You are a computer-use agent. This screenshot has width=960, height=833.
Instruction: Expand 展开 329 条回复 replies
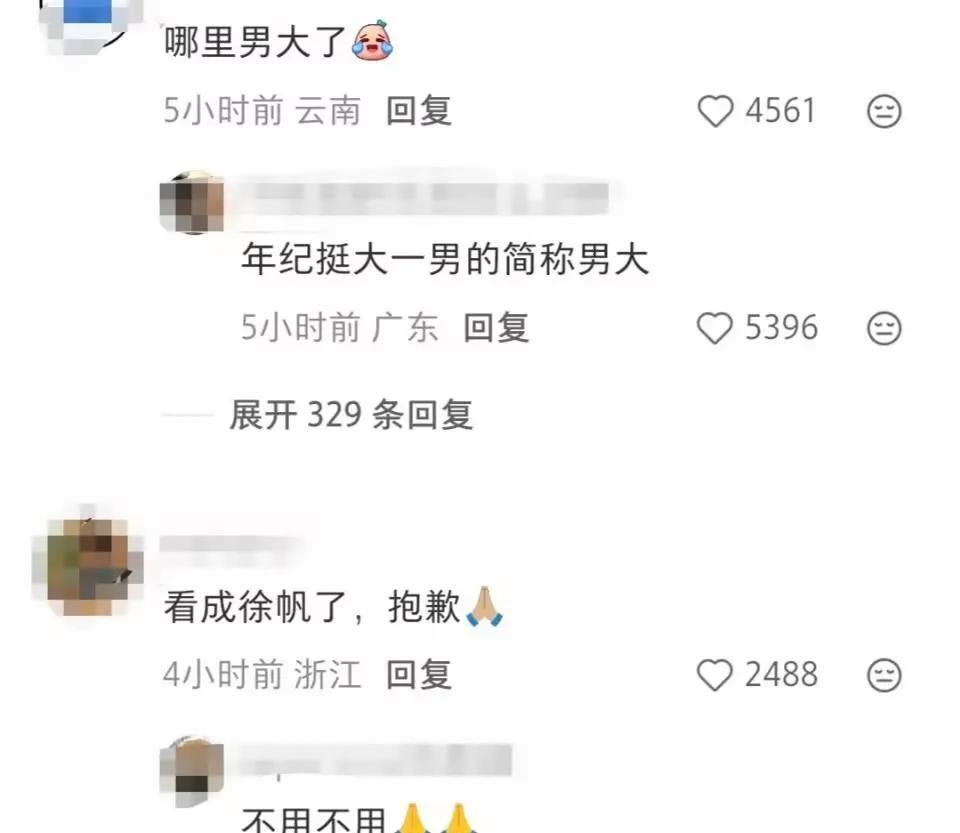pos(351,415)
